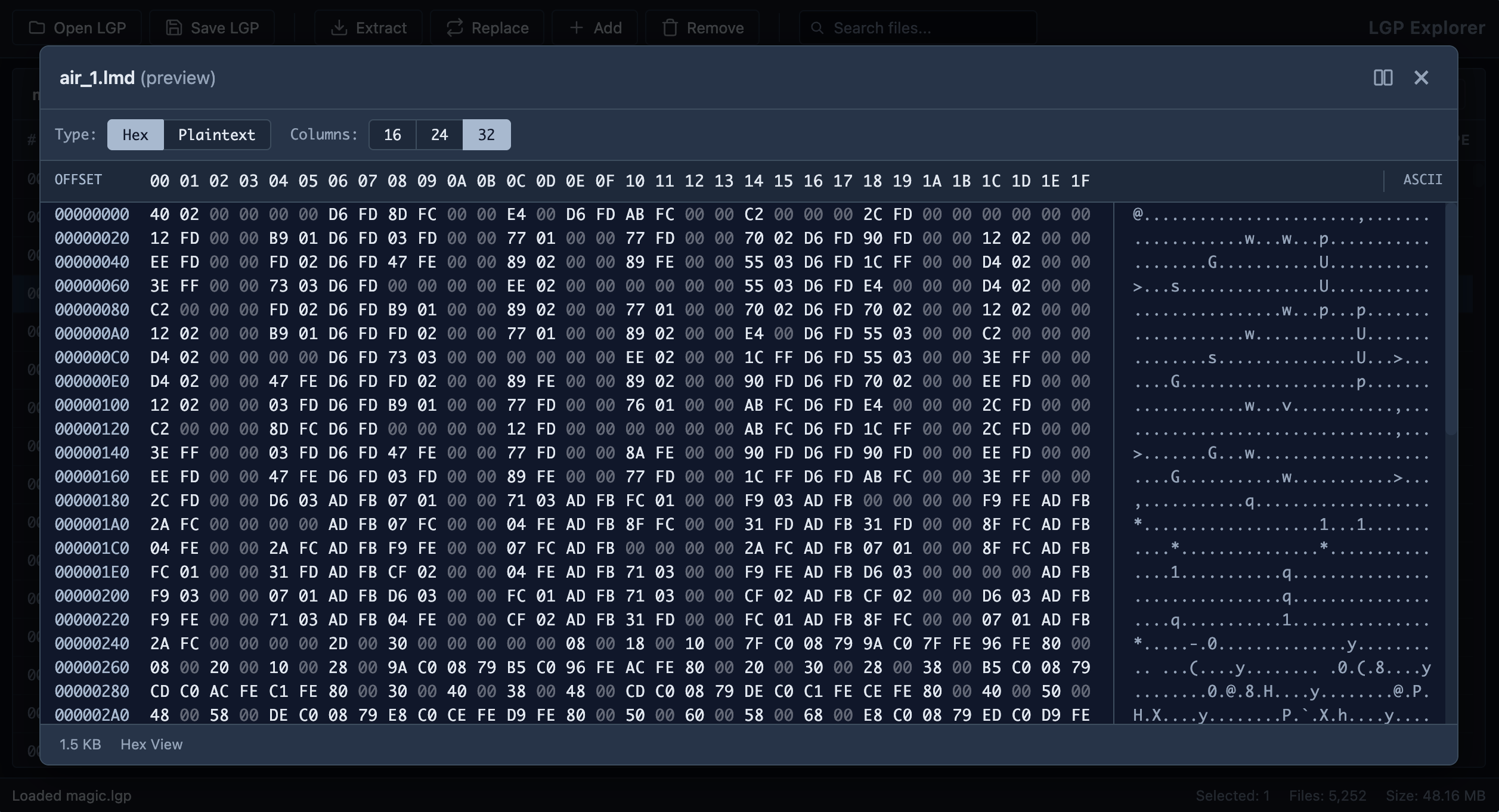Click the Open LGP folder icon
This screenshot has width=1499, height=812.
[37, 28]
